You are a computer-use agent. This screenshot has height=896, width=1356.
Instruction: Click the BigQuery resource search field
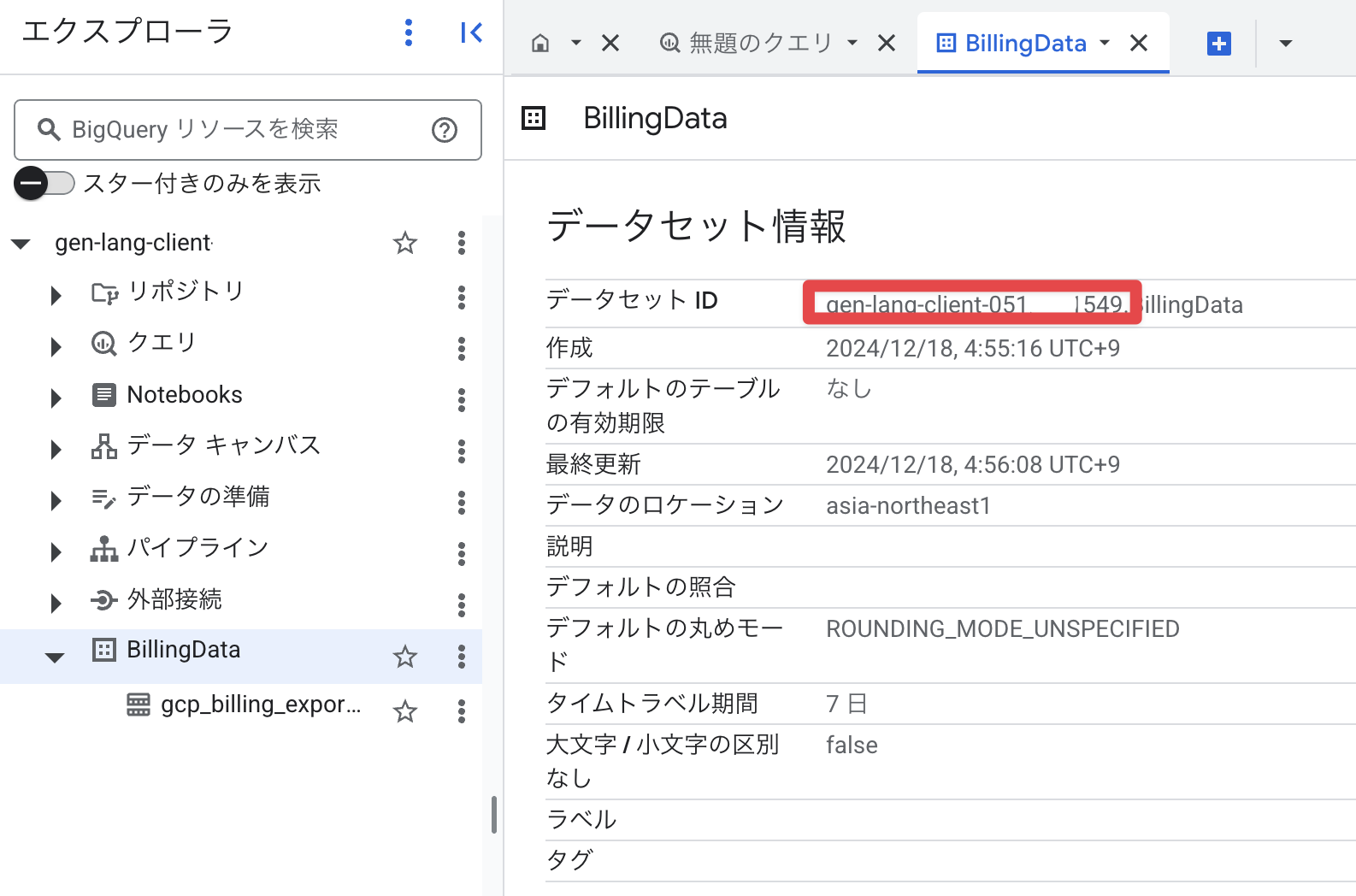(231, 130)
